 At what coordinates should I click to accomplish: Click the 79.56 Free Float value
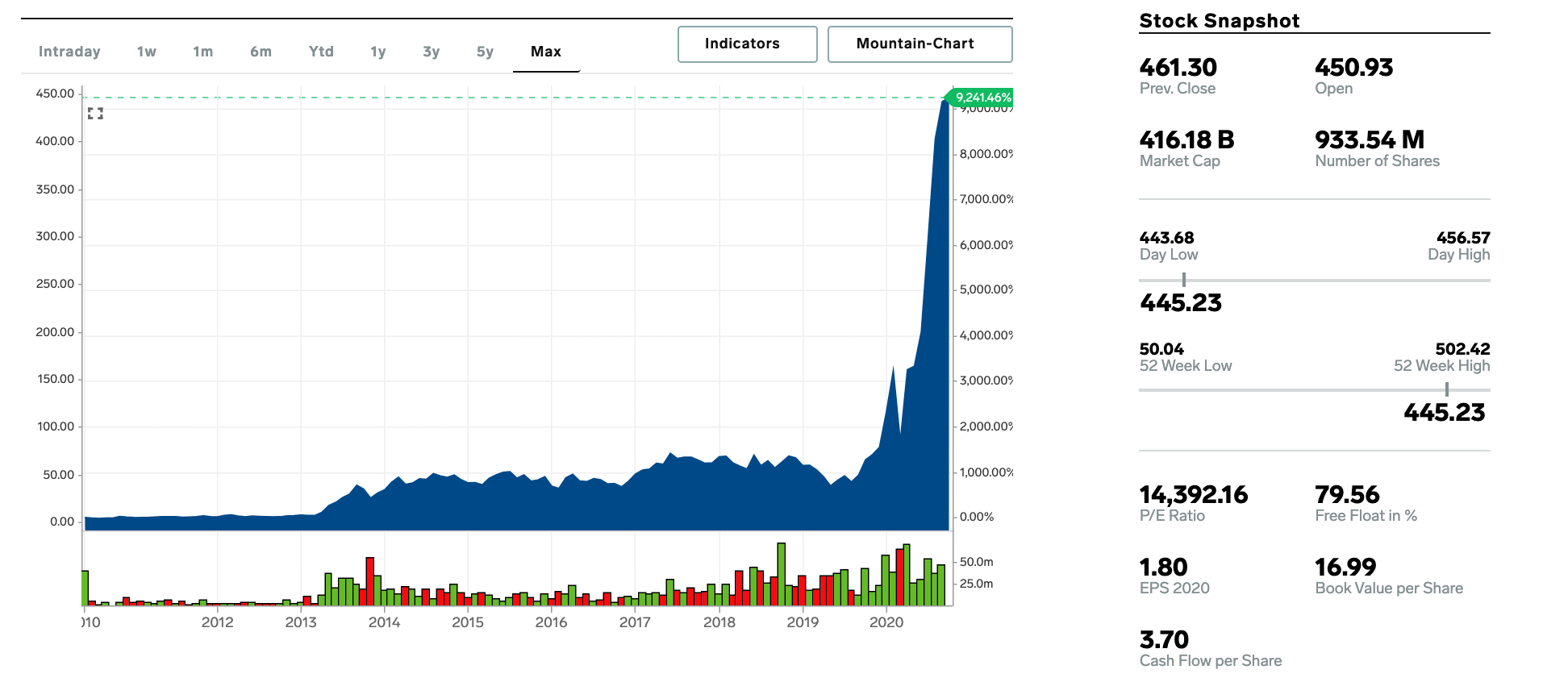1347,495
